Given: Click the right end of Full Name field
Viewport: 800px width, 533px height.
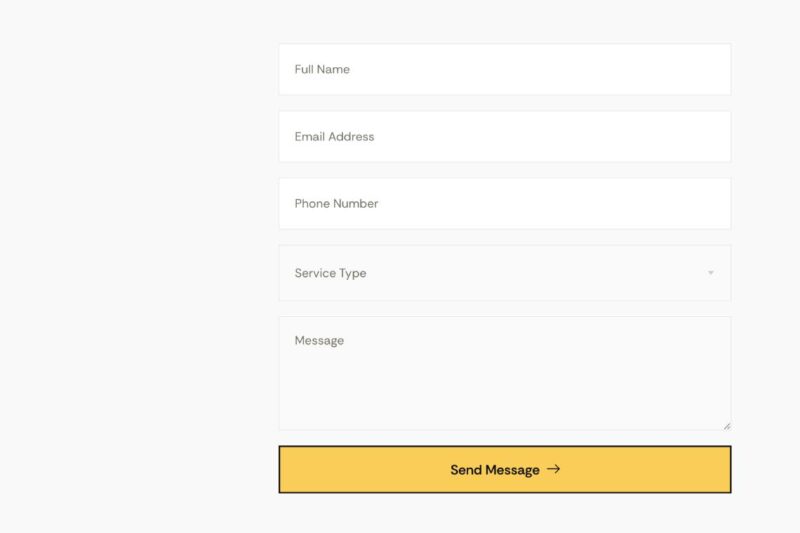Looking at the screenshot, I should [710, 69].
